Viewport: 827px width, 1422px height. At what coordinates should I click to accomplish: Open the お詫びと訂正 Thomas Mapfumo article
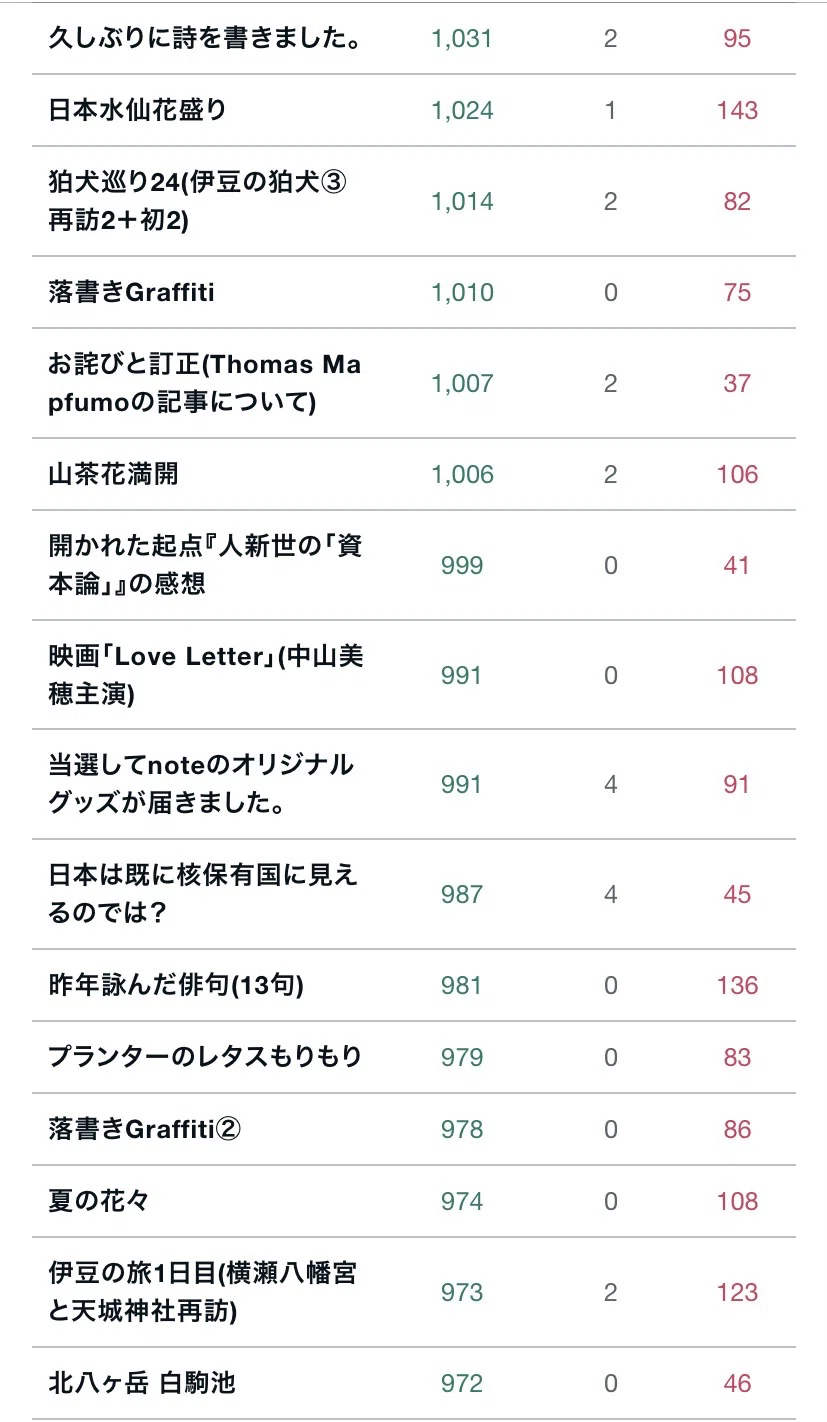point(205,383)
